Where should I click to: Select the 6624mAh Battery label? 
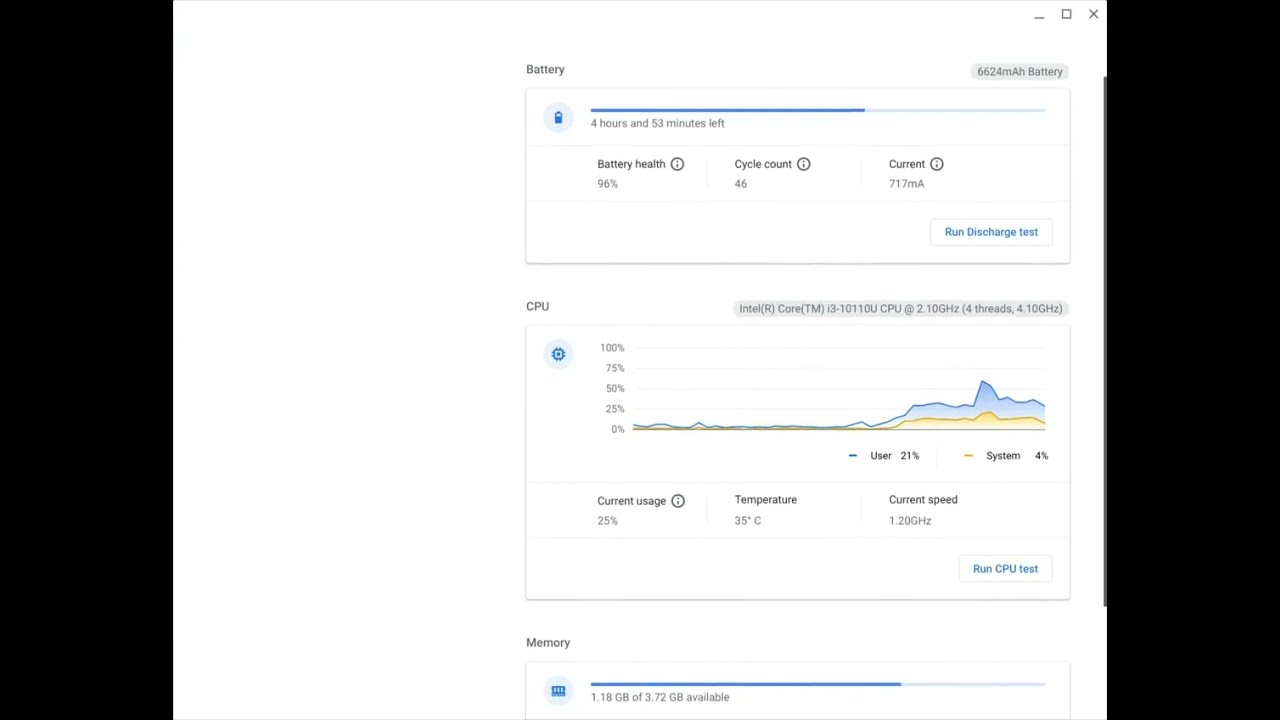pyautogui.click(x=1019, y=72)
